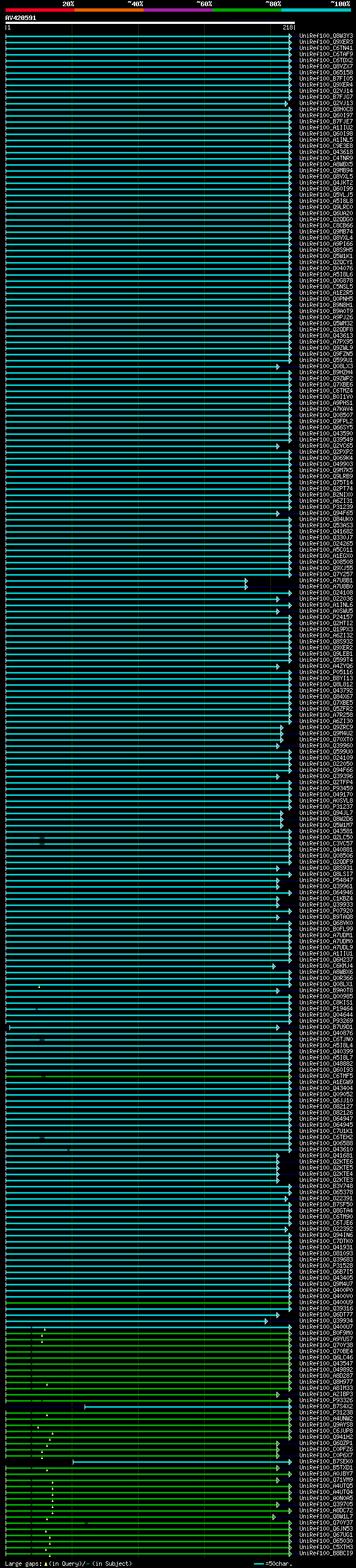Open hit UniRef100_A2IBP3
This screenshot has height=1568, width=356.
point(326,1394)
